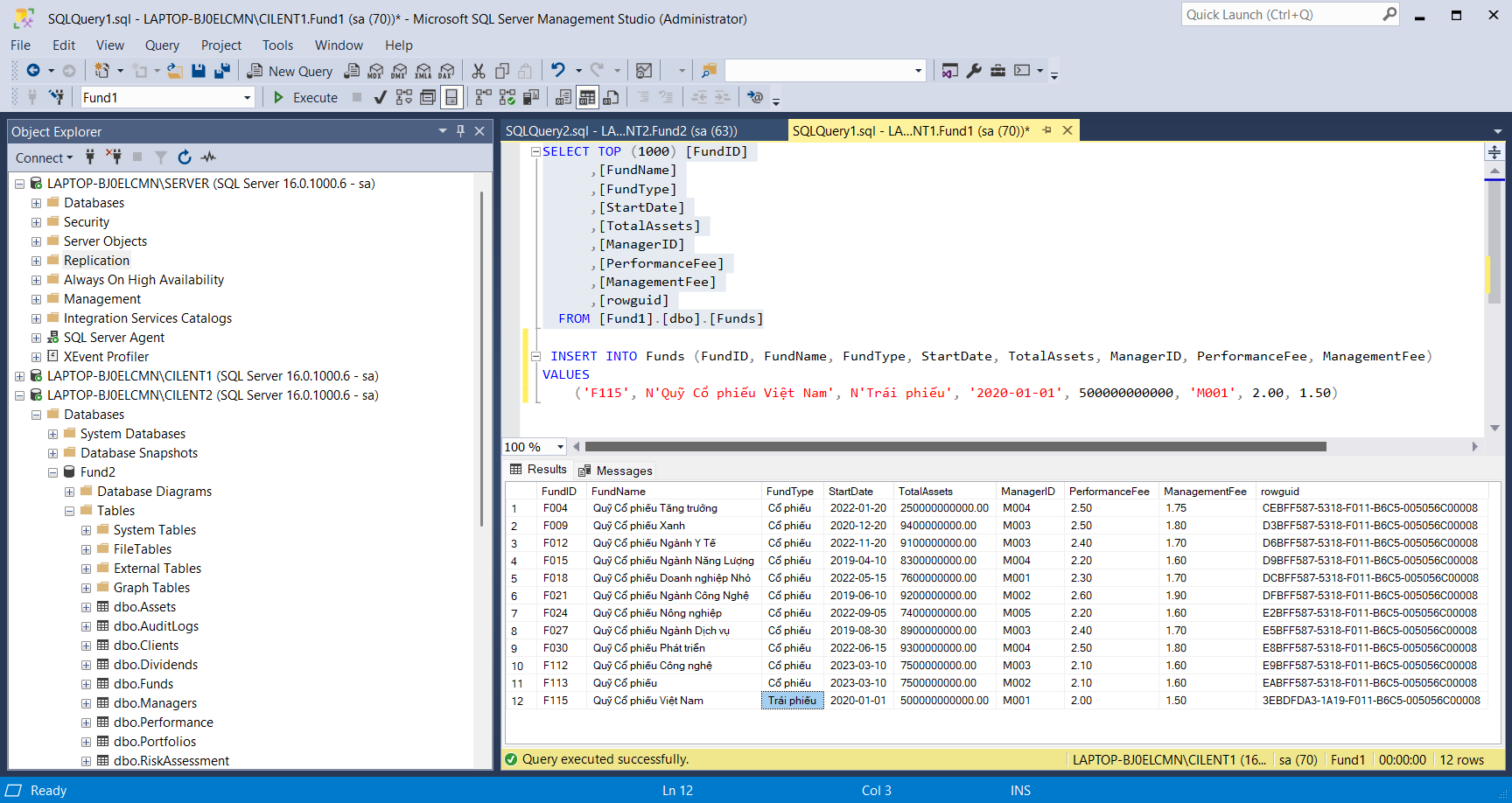
Task: Click the Parse query checkmark icon
Action: (380, 97)
